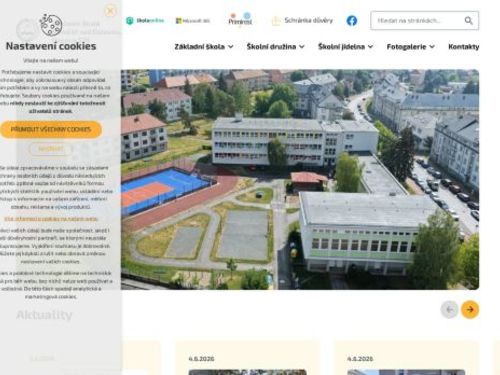The image size is (500, 375).
Task: Click the cookie icon above Nastavení cookies
Action: point(51,25)
